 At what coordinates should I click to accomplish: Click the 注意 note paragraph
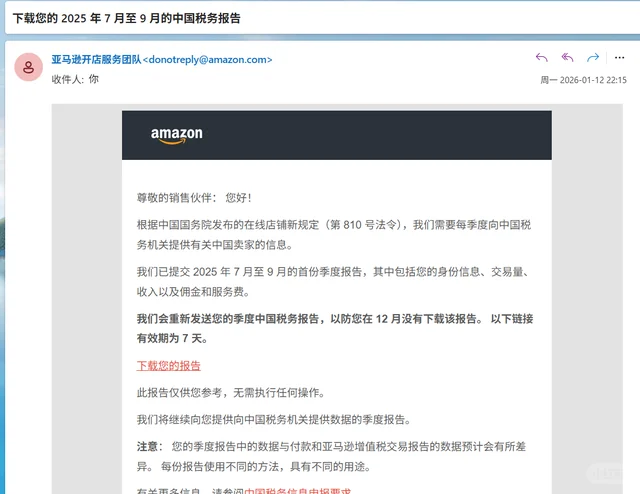(x=334, y=455)
